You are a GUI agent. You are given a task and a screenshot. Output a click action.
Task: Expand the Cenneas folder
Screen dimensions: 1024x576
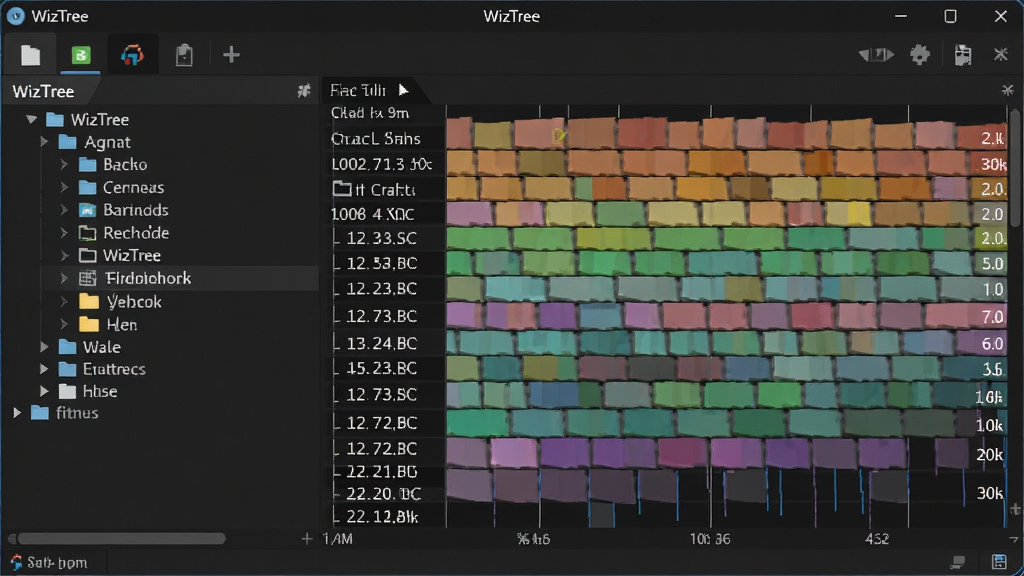tap(64, 187)
